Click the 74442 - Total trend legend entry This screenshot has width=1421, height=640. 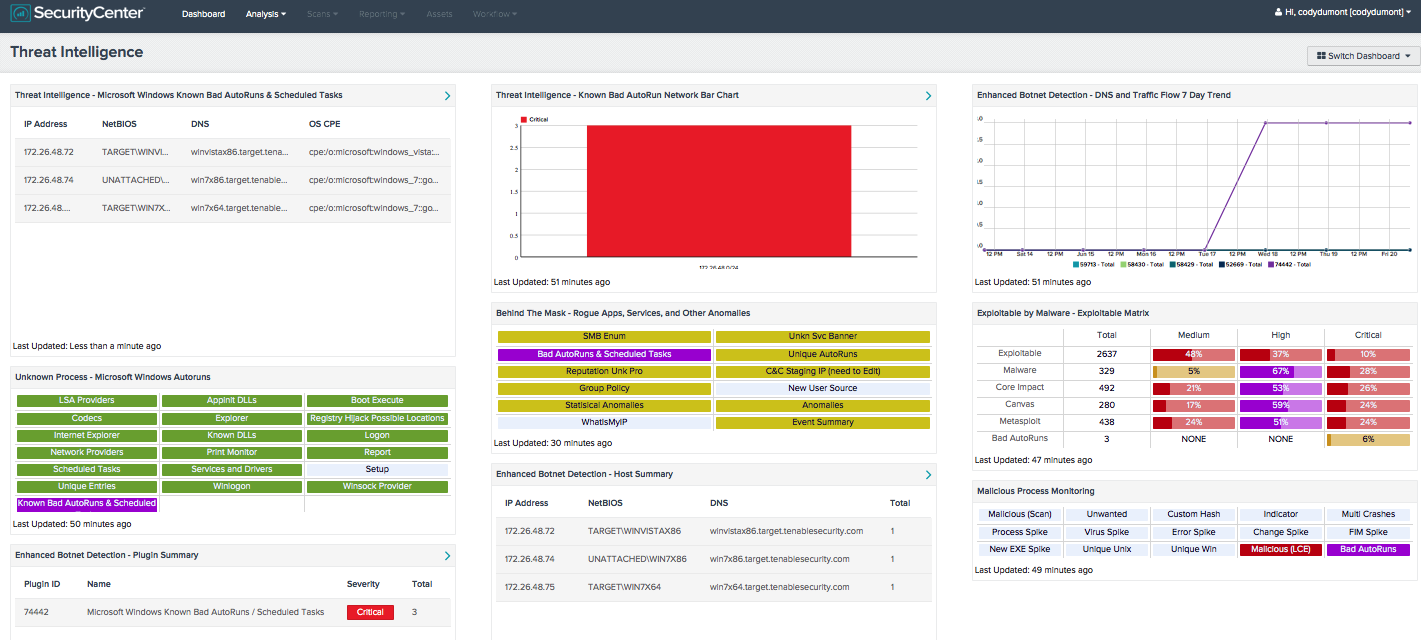[x=1288, y=265]
